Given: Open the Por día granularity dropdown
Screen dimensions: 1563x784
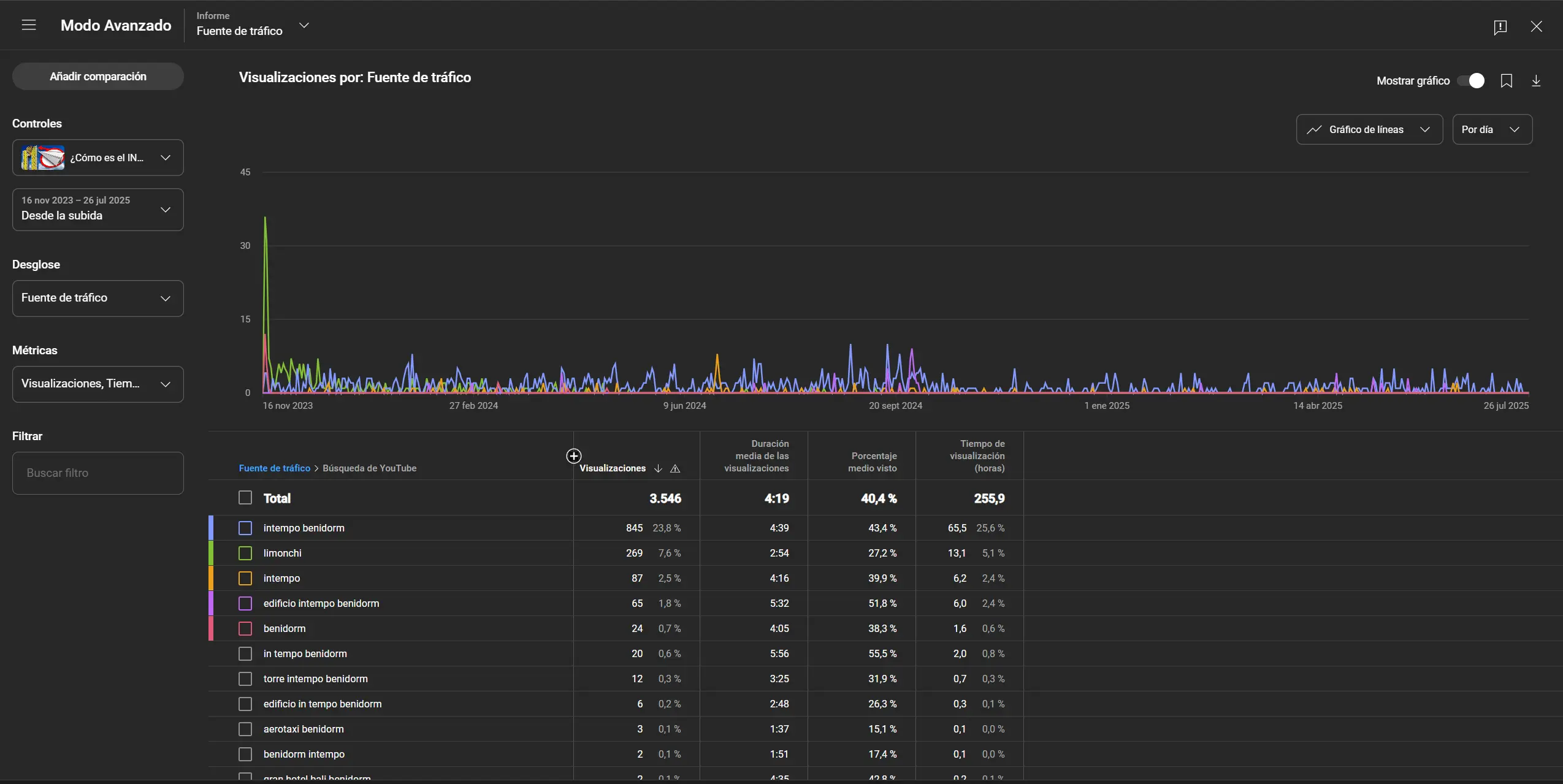Looking at the screenshot, I should [1491, 130].
